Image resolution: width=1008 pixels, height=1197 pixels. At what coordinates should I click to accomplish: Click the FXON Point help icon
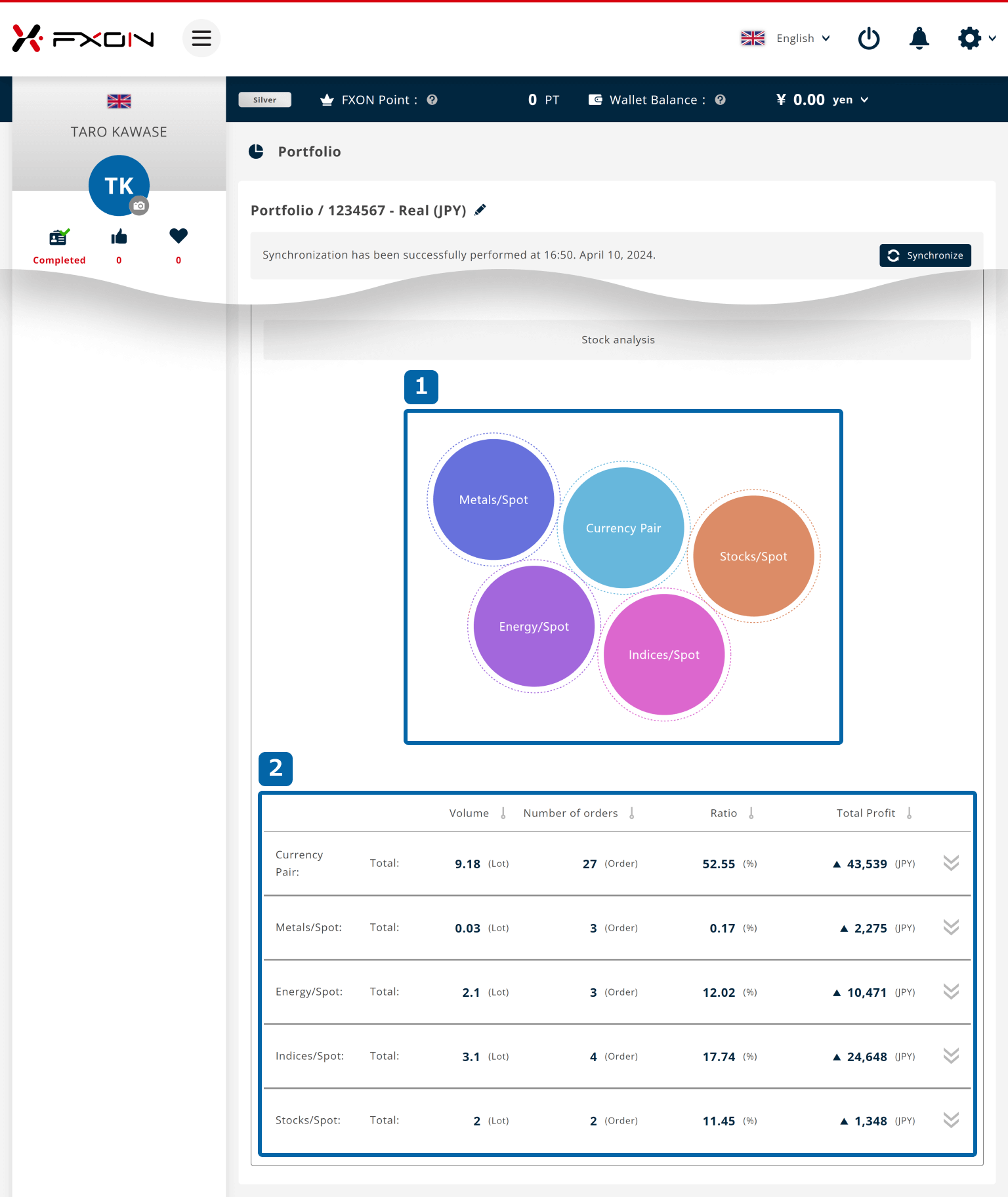click(x=432, y=100)
